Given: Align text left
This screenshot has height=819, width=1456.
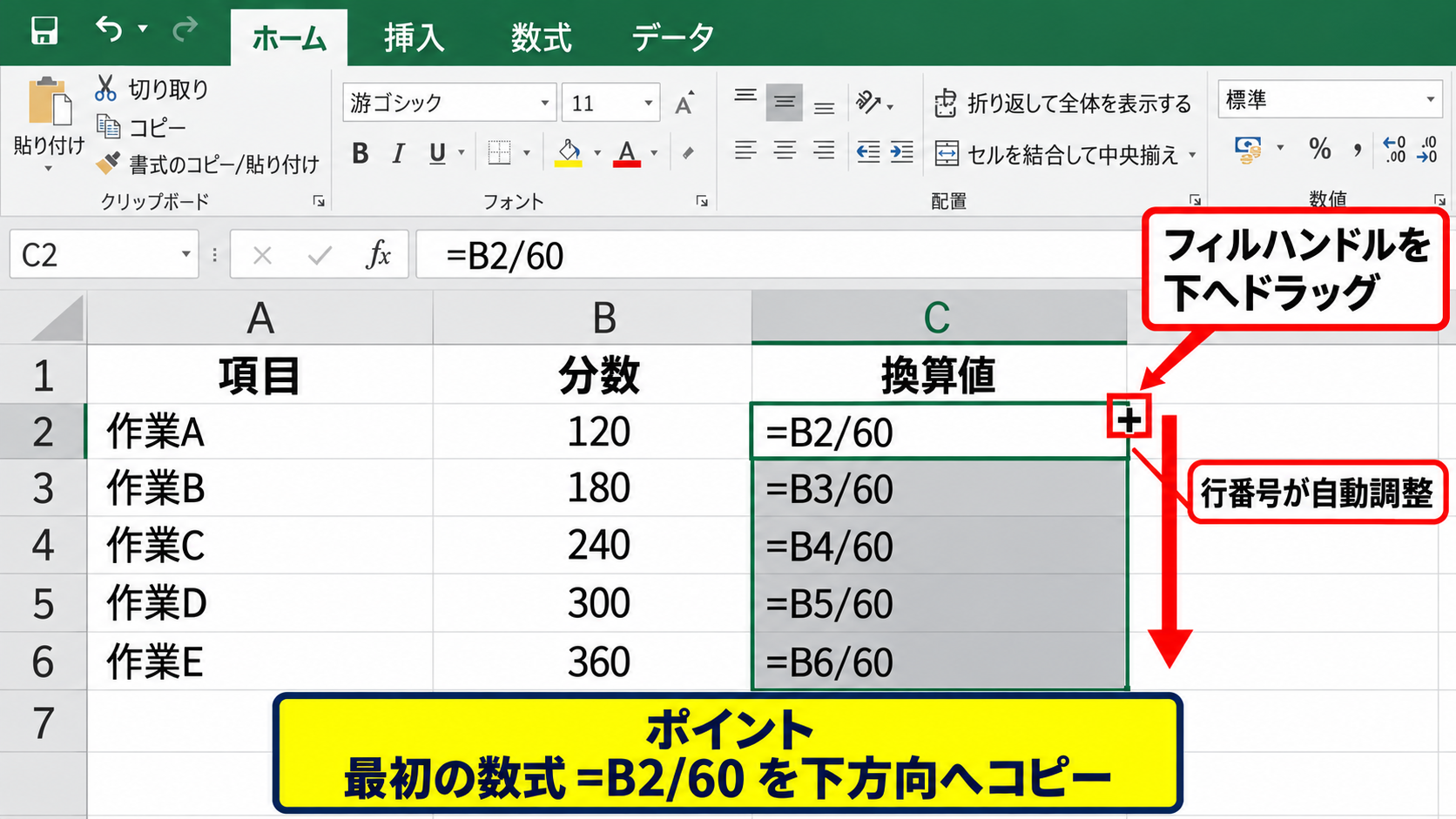Looking at the screenshot, I should point(745,151).
